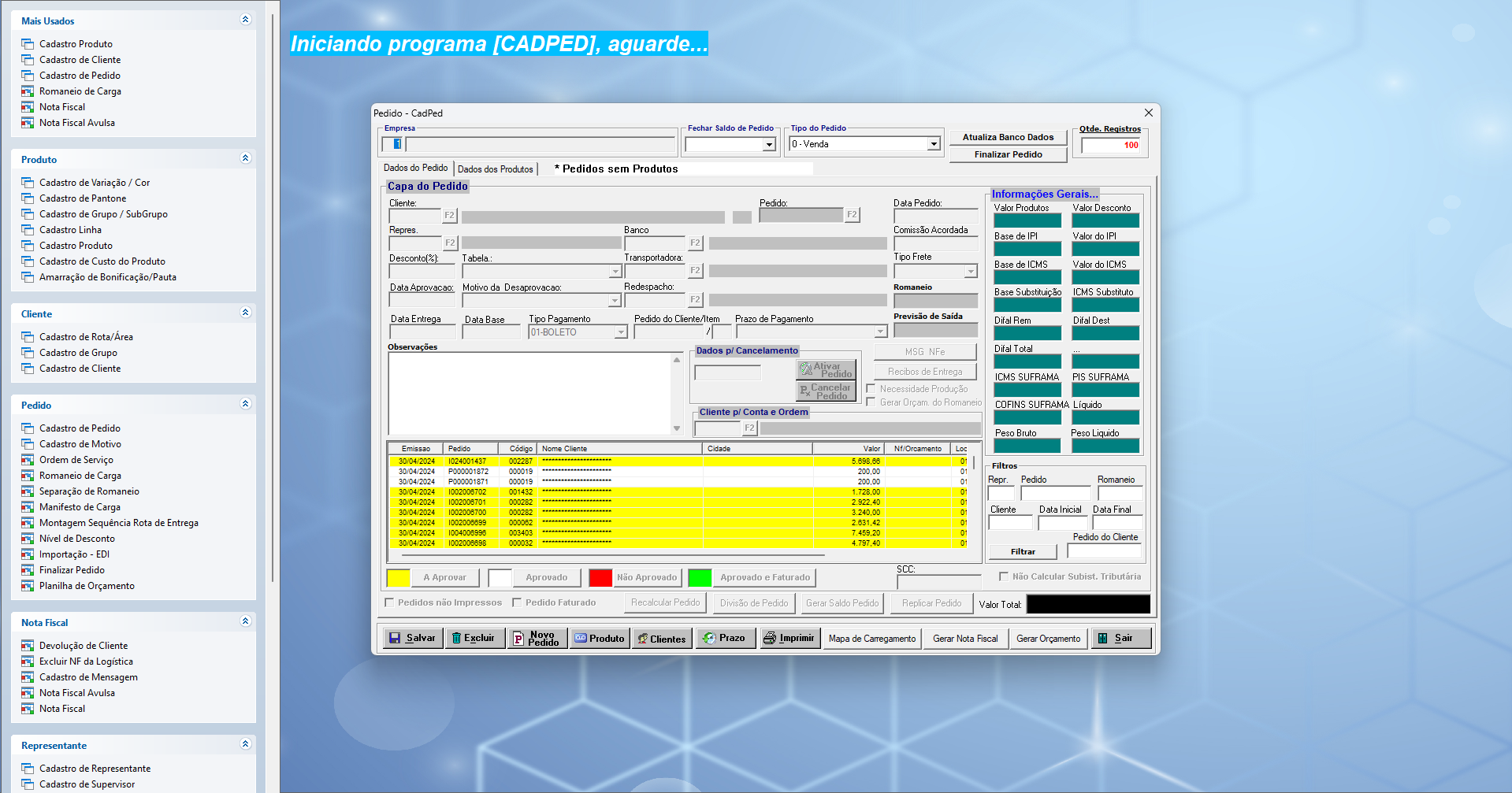Click the Finalizar Pedido button at top
Image resolution: width=1512 pixels, height=793 pixels.
click(1008, 154)
